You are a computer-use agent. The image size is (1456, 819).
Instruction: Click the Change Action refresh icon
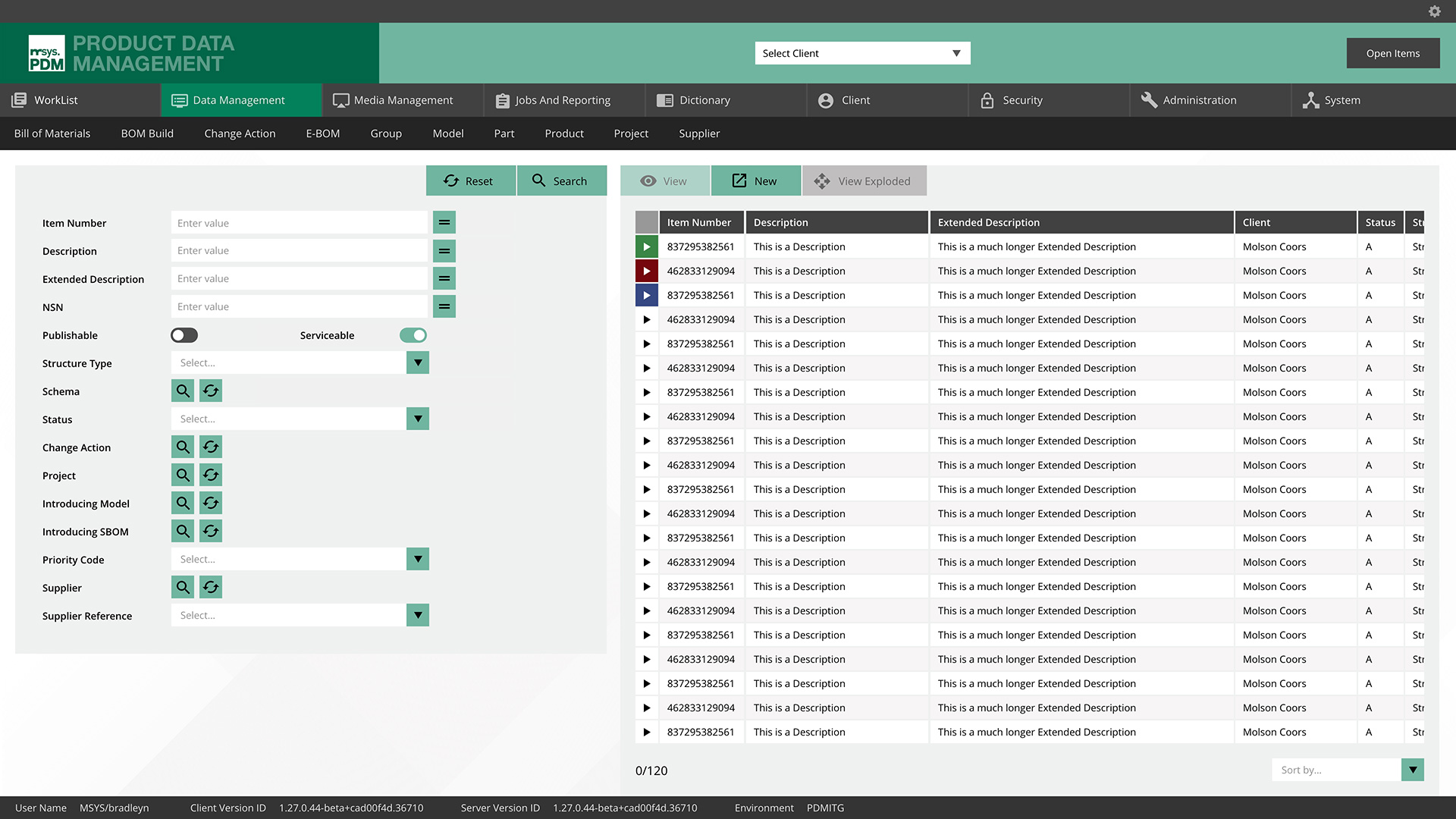point(211,447)
